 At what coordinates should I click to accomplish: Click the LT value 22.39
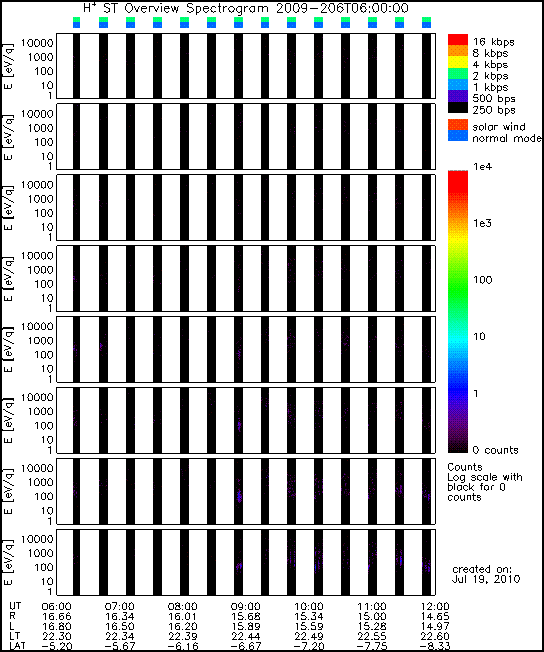183,637
